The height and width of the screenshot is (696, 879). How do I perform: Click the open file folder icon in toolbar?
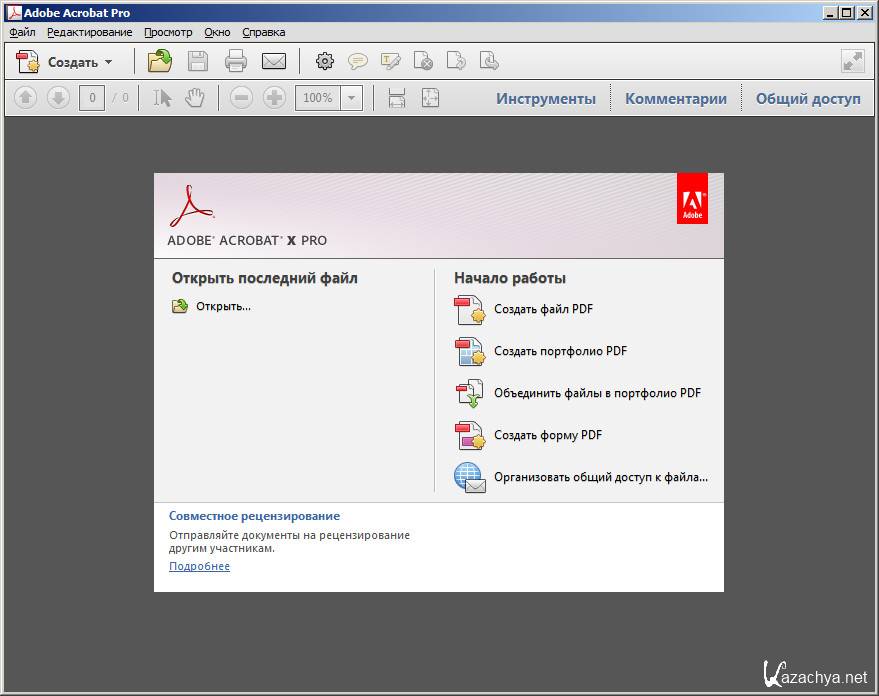click(159, 61)
